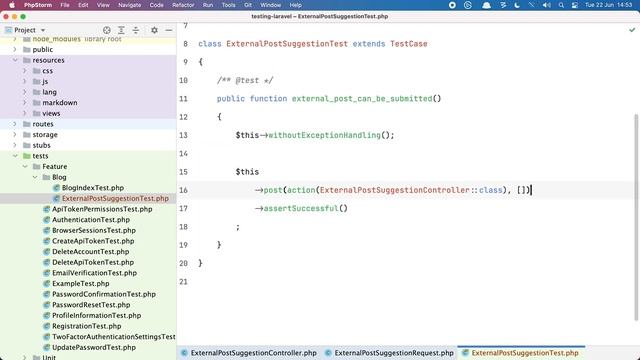Open the PhpStorm application menu
640x360 pixels.
point(38,5)
